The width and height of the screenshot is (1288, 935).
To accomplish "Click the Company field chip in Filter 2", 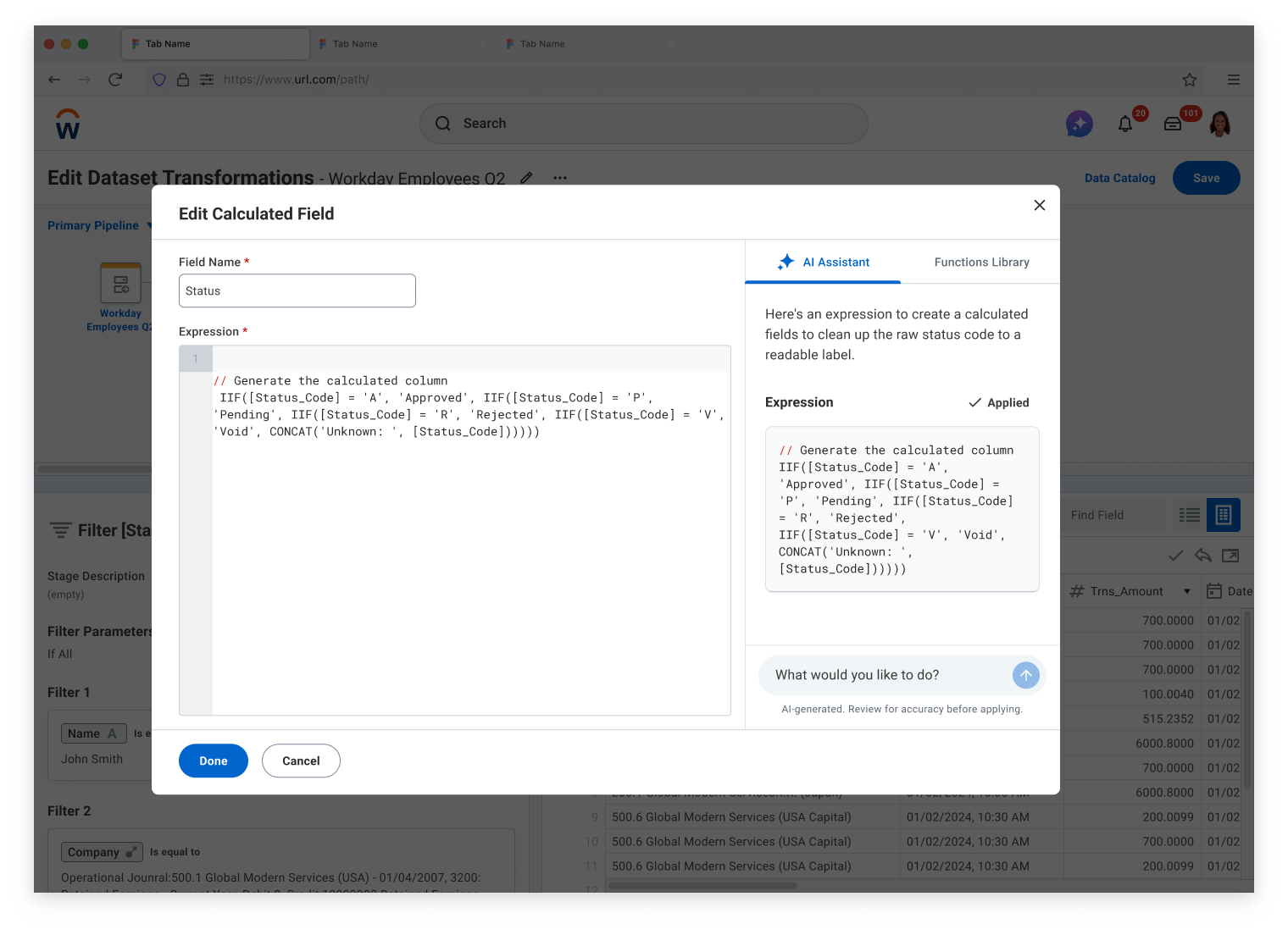I will pyautogui.click(x=102, y=852).
